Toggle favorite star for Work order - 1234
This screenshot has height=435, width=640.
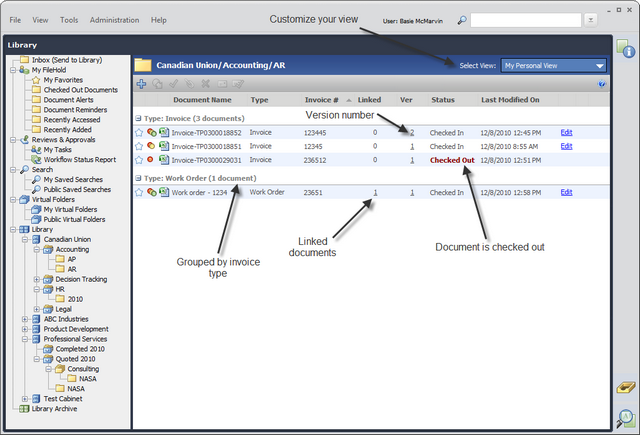coord(140,192)
